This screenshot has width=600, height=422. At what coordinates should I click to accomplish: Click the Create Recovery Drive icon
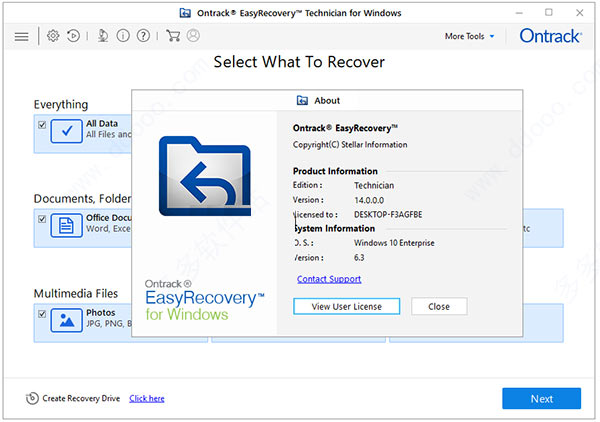click(x=32, y=398)
